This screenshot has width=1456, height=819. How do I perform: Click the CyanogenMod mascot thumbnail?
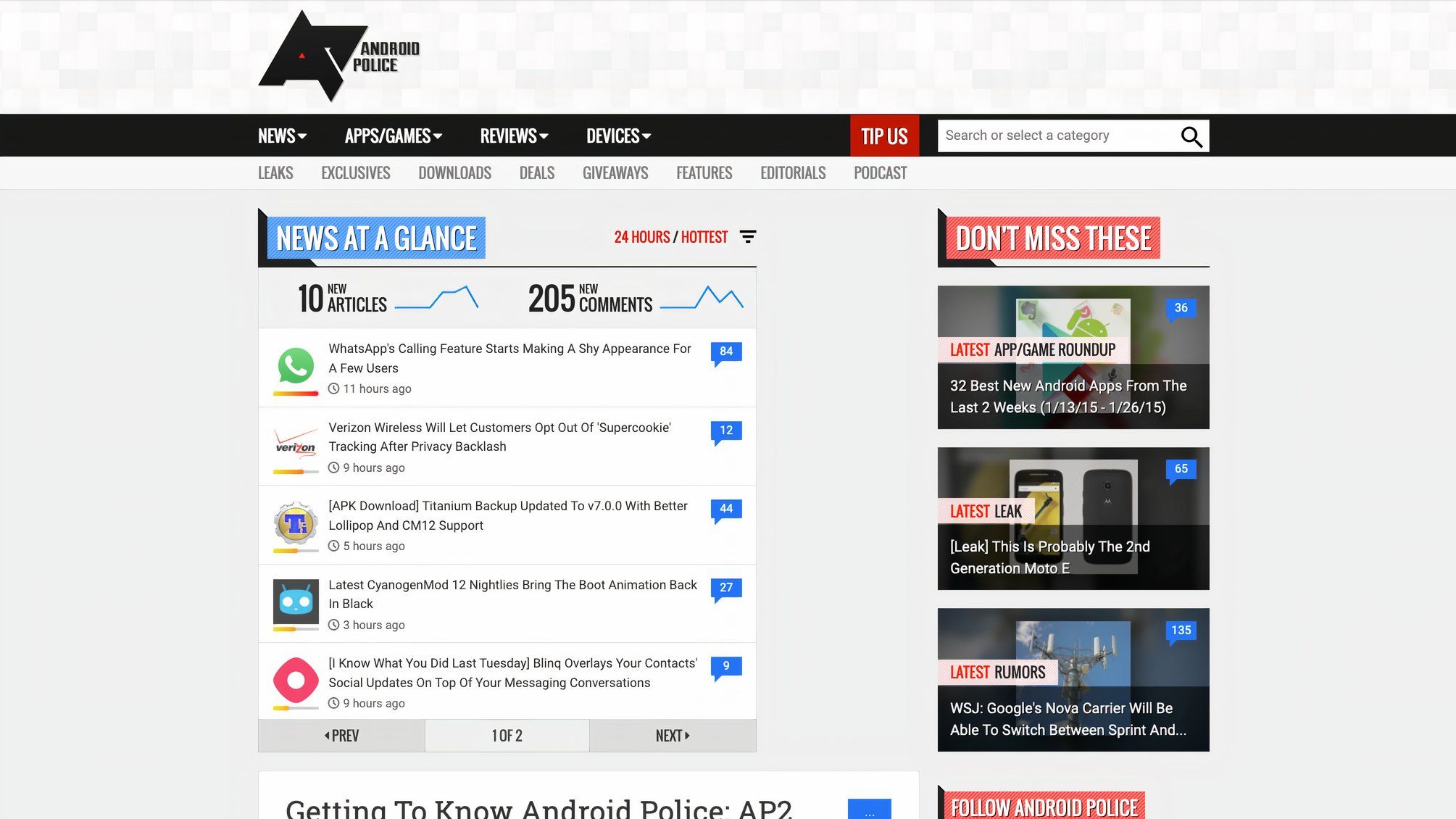[295, 602]
